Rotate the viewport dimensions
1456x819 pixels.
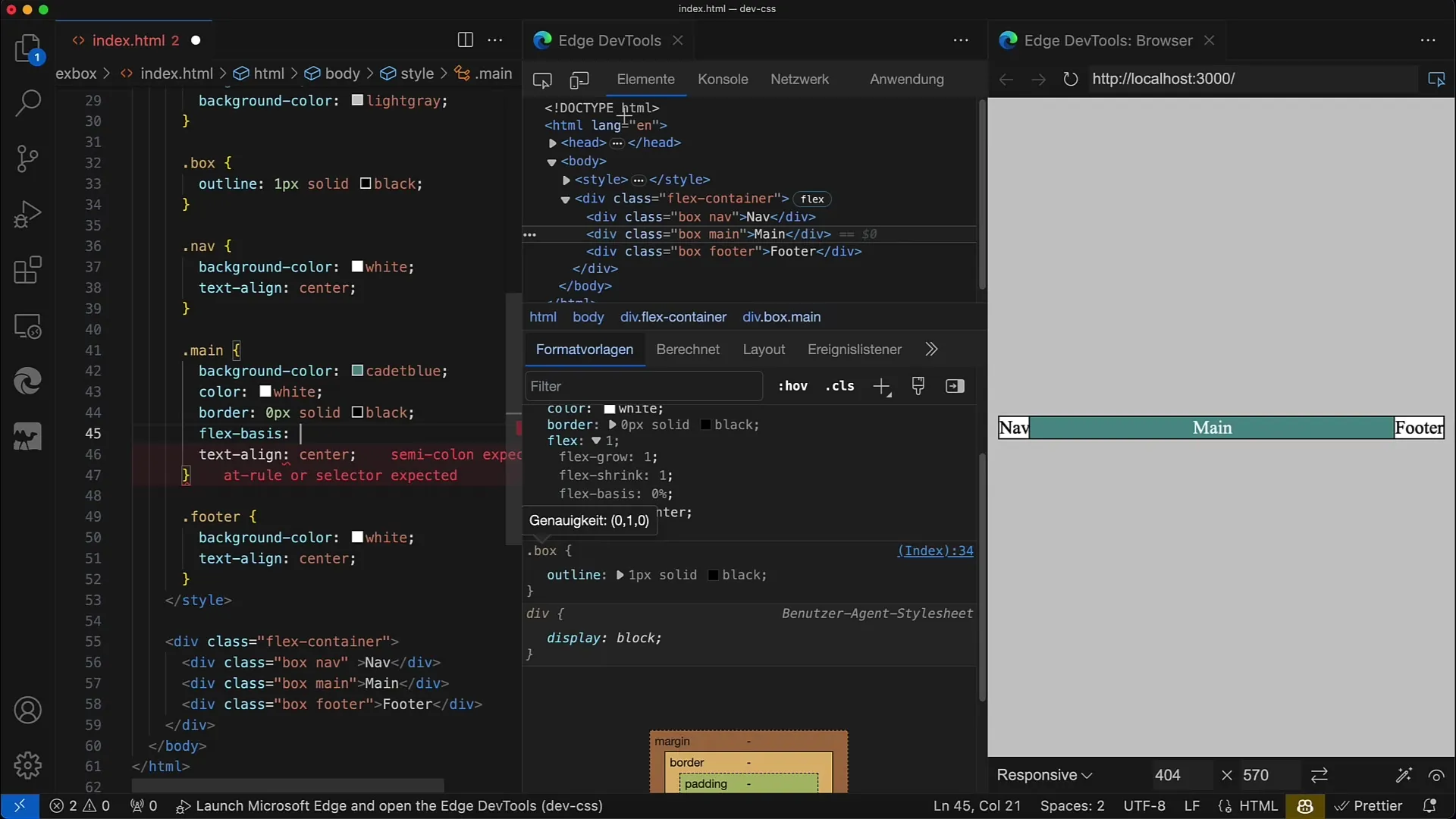pyautogui.click(x=1319, y=775)
